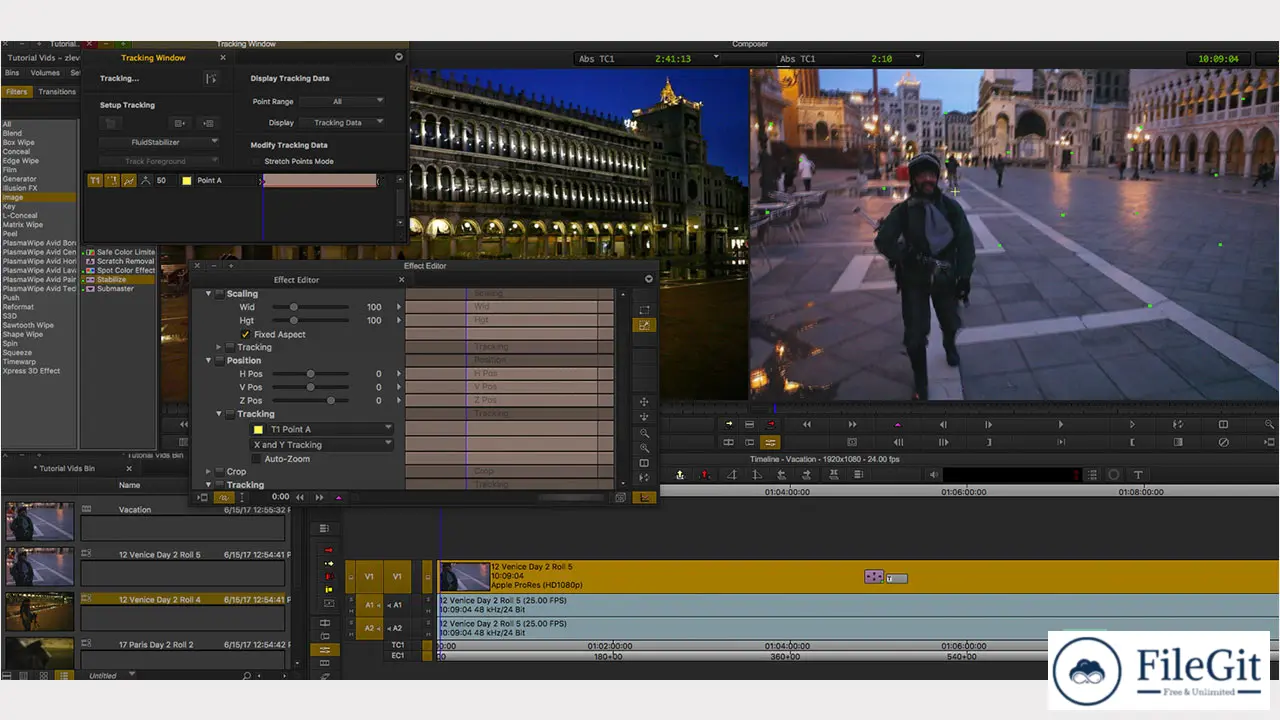The height and width of the screenshot is (720, 1280).
Task: Click the Play button under Composer monitor
Action: (1061, 425)
